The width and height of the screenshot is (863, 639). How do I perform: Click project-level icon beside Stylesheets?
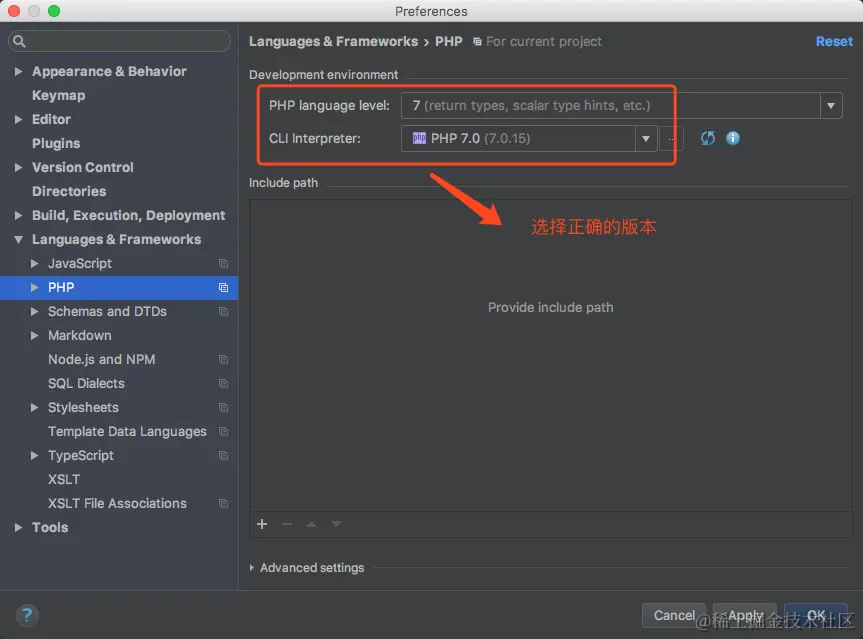[x=223, y=407]
